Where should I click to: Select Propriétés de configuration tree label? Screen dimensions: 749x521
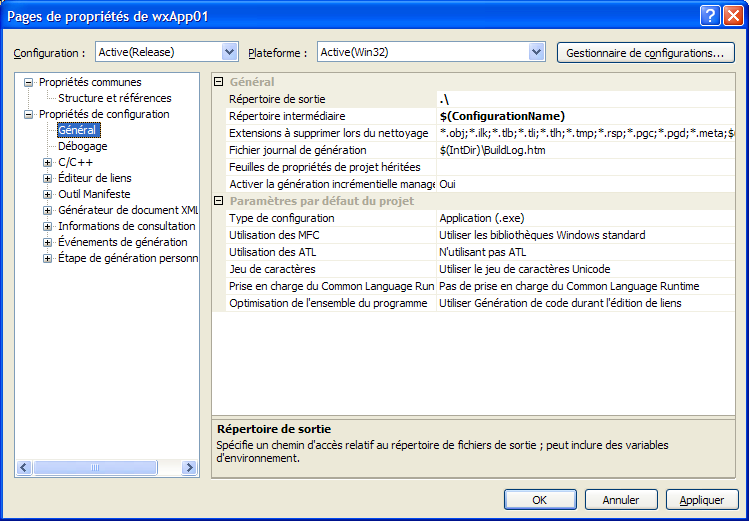click(104, 114)
